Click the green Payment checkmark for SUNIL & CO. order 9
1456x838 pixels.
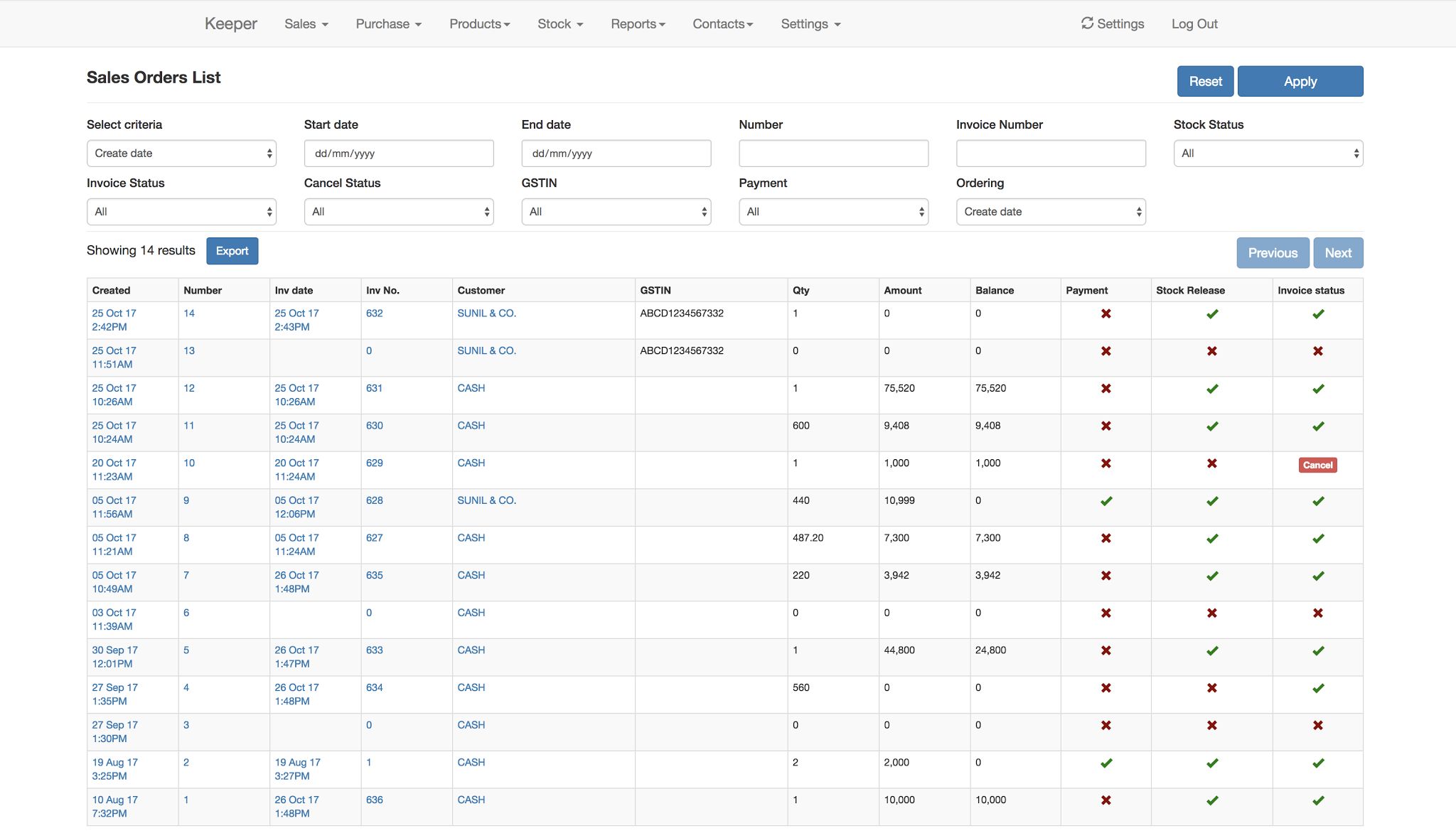[x=1106, y=501]
